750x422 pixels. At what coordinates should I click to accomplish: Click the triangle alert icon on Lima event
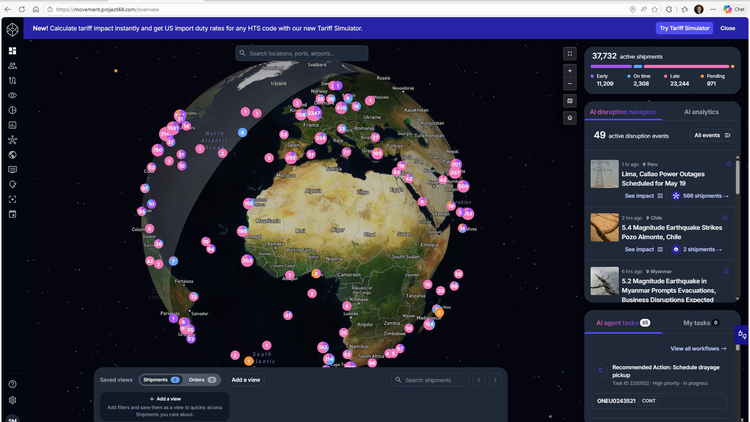click(x=729, y=164)
